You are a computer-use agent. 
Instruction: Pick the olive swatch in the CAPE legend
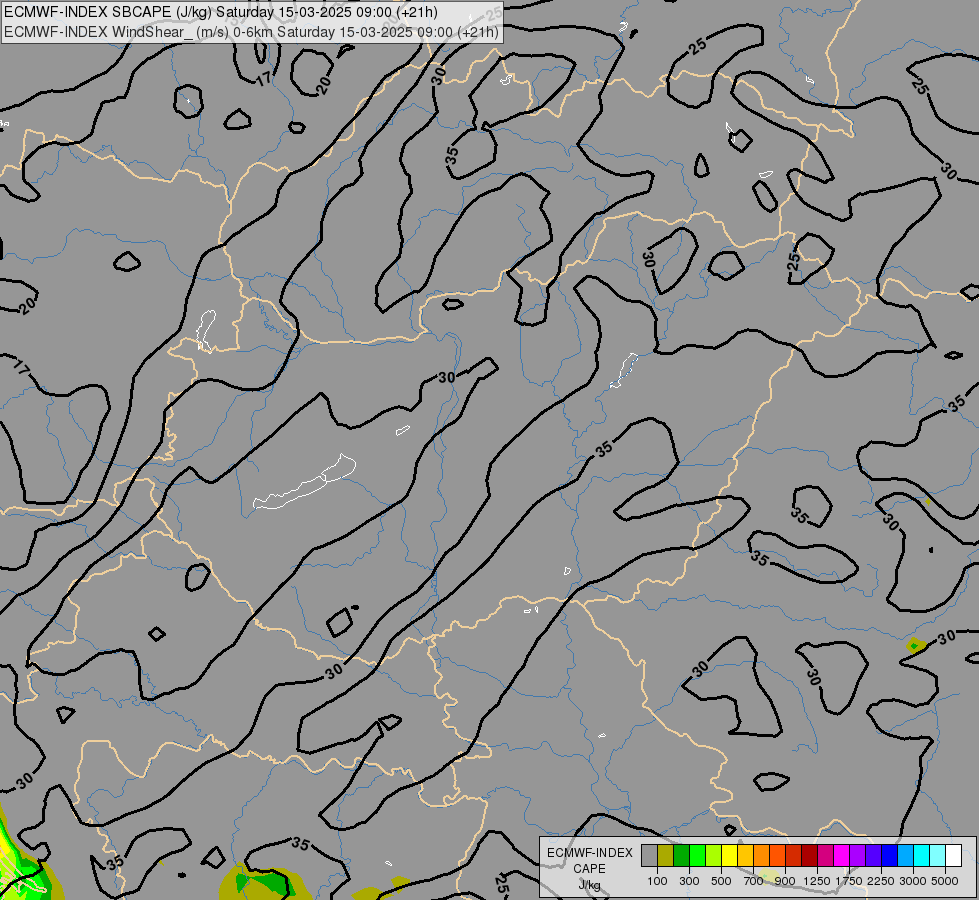tap(666, 855)
